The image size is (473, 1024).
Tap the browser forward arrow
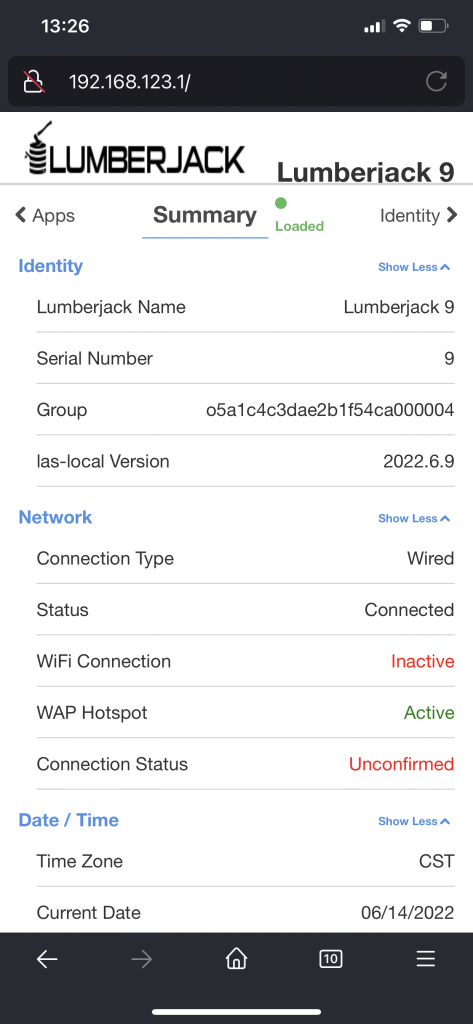click(141, 959)
